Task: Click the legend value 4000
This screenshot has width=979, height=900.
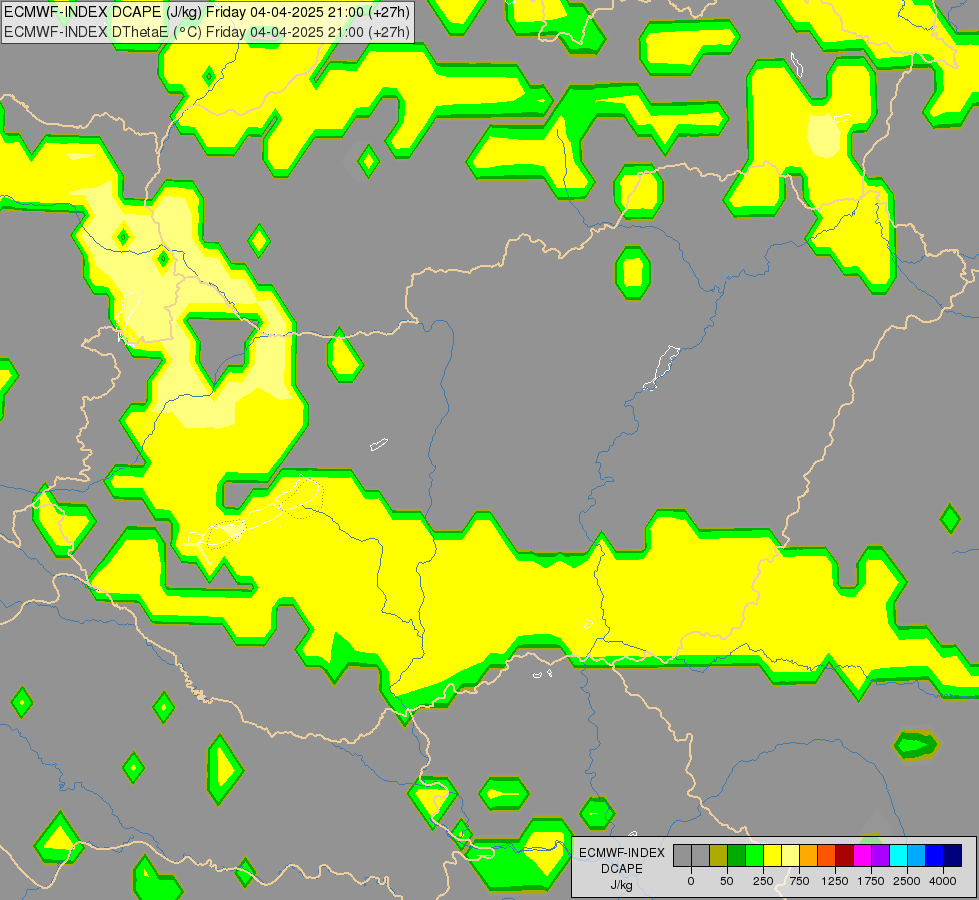Action: 943,881
